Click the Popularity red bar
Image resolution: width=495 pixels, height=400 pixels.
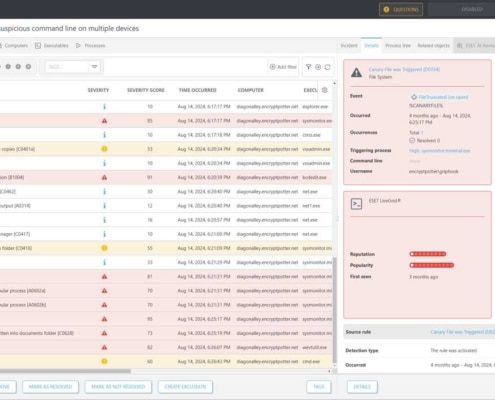[x=432, y=265]
